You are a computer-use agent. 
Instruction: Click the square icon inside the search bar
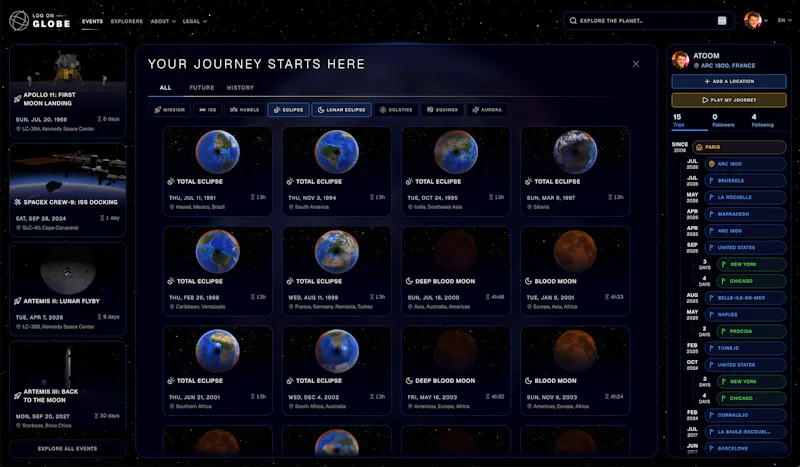point(722,21)
